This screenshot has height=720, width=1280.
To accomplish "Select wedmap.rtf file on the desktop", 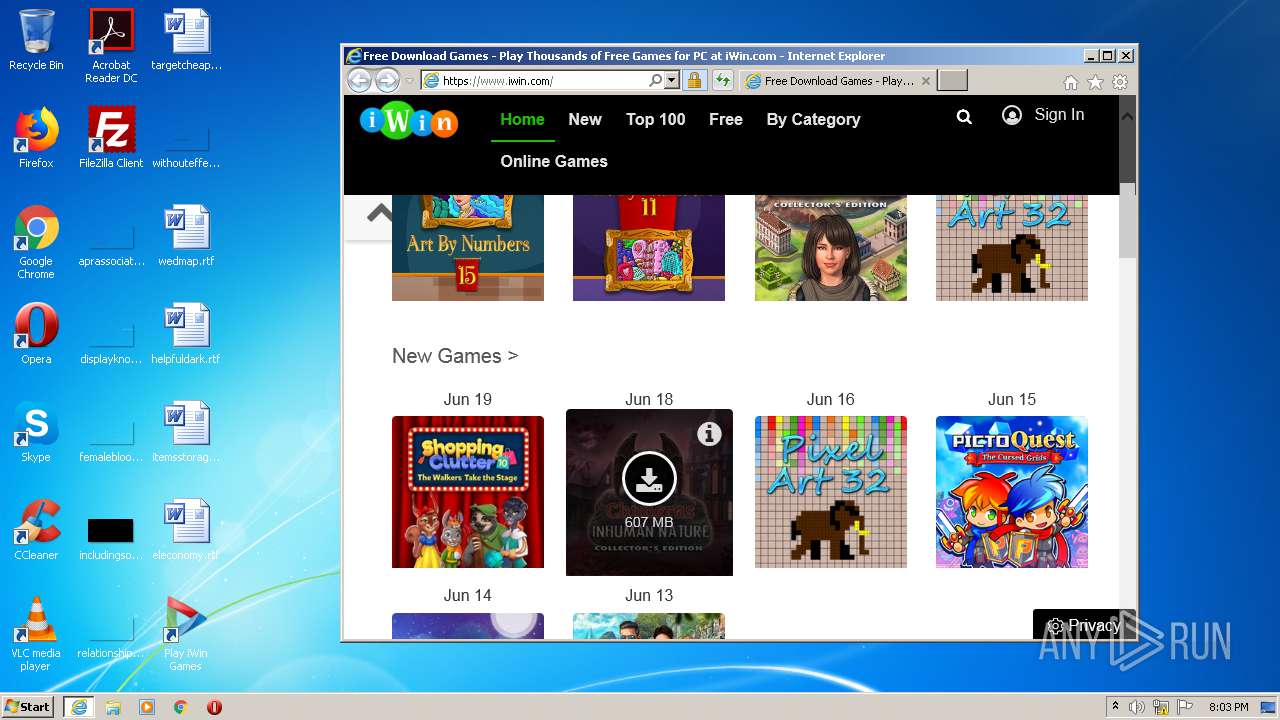I will coord(186,236).
